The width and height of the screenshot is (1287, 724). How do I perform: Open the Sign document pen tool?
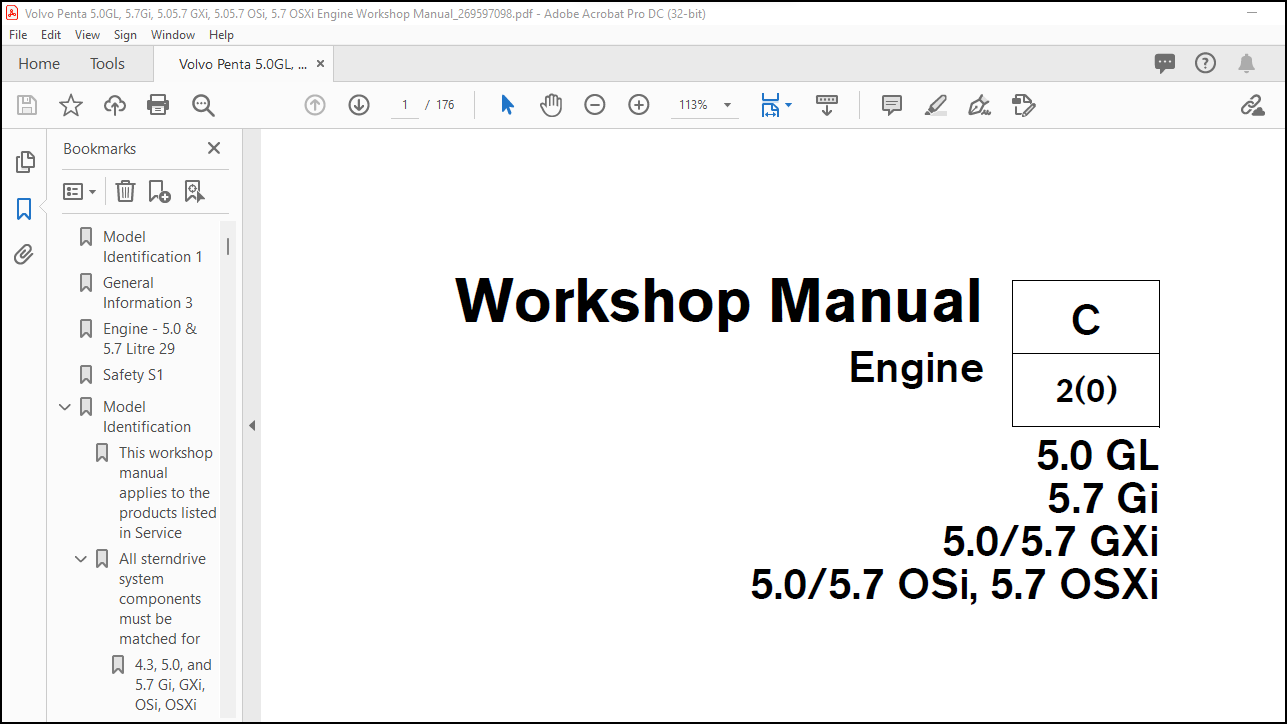point(980,105)
